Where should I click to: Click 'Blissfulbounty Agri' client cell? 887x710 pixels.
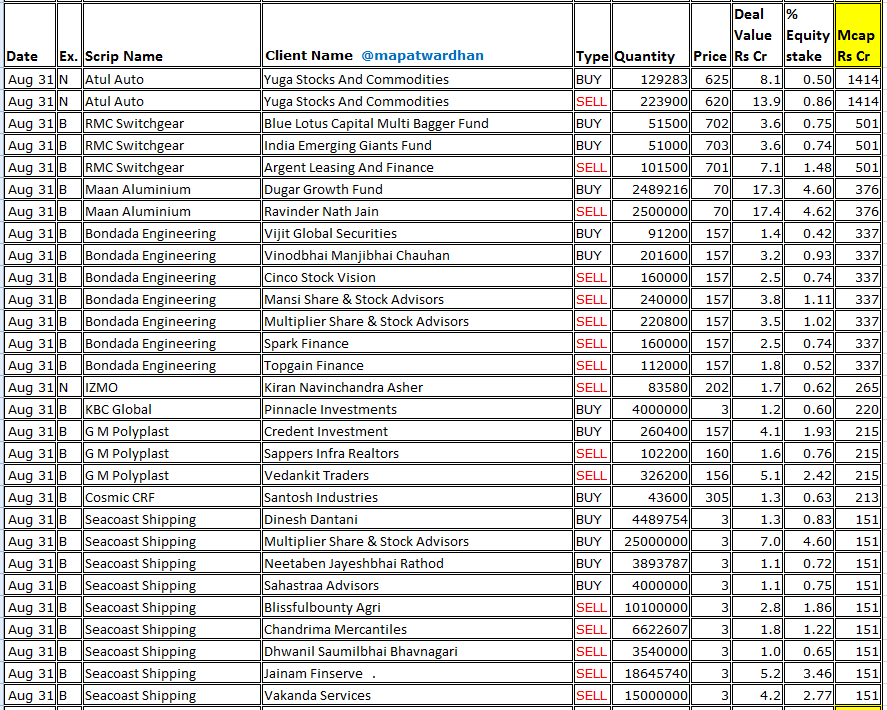417,608
